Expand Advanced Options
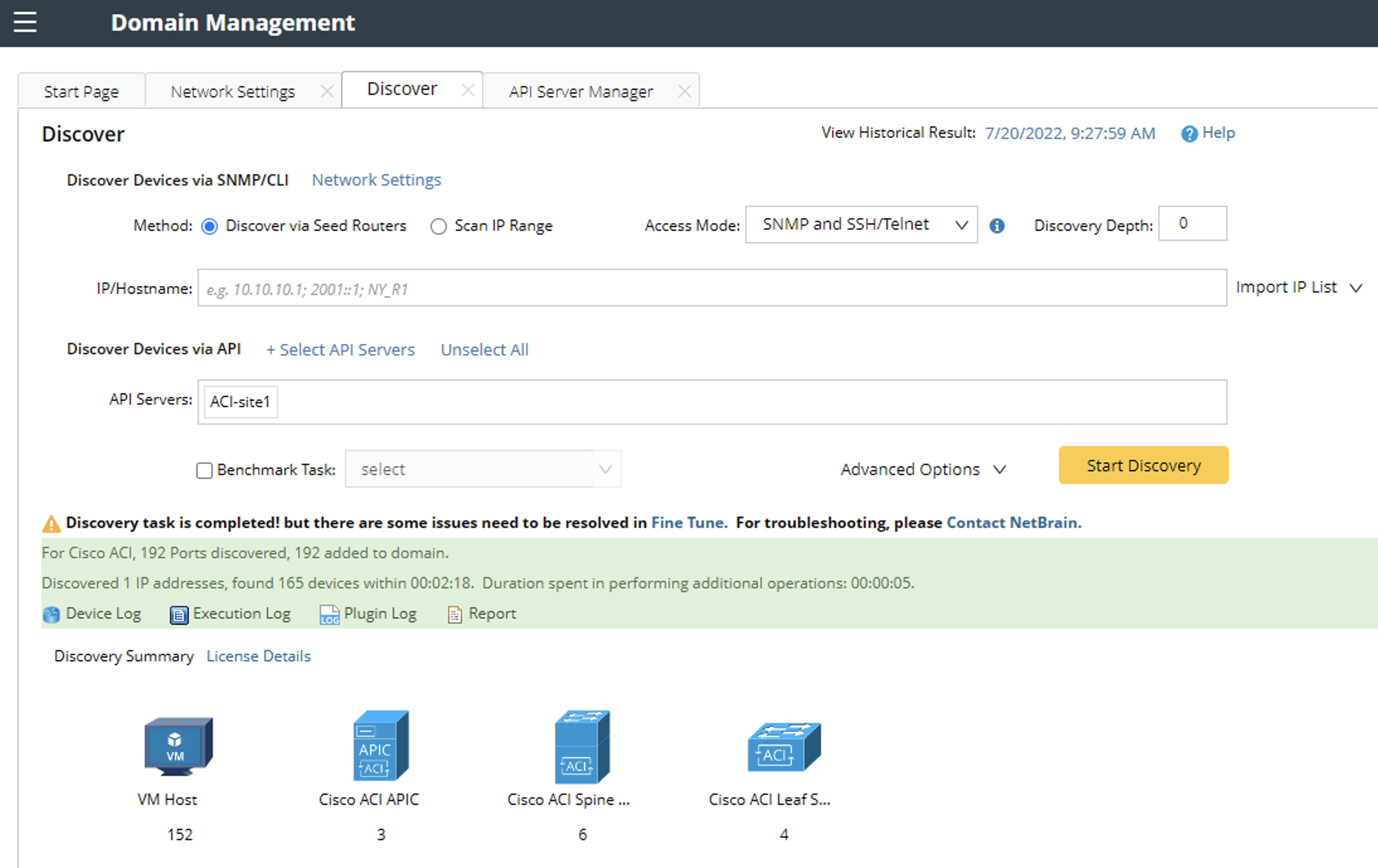This screenshot has height=868, width=1378. click(x=922, y=470)
